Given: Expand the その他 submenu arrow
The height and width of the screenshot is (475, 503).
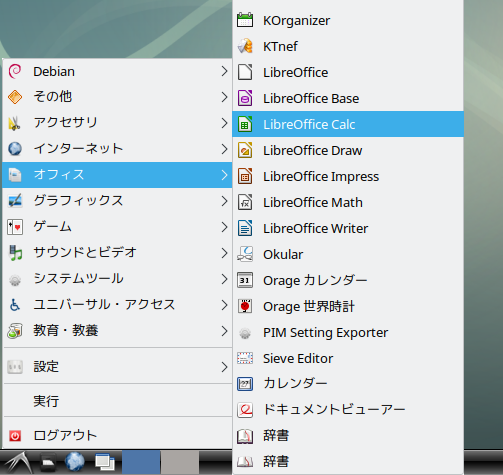Looking at the screenshot, I should click(224, 97).
